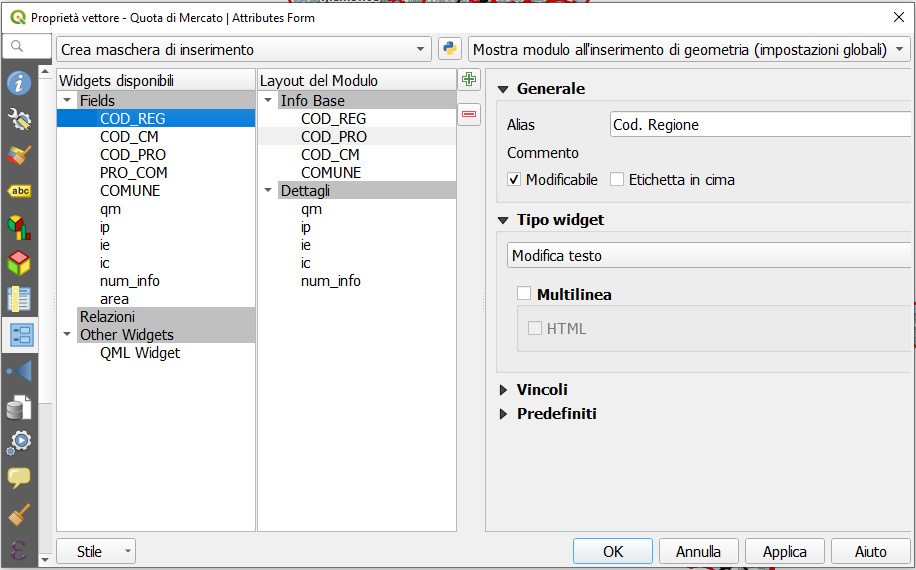Collapse the Generale section
Screen dimensions: 916x570
click(x=503, y=89)
